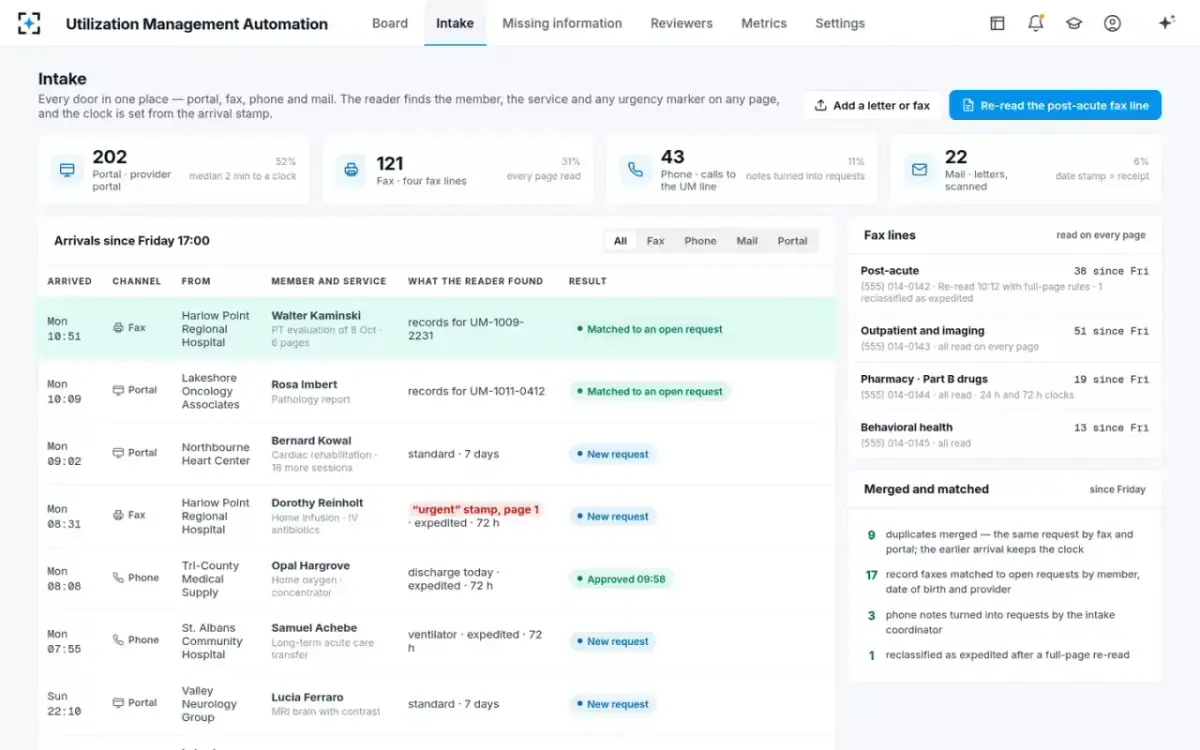Click the Phone icon in stats card

635,170
